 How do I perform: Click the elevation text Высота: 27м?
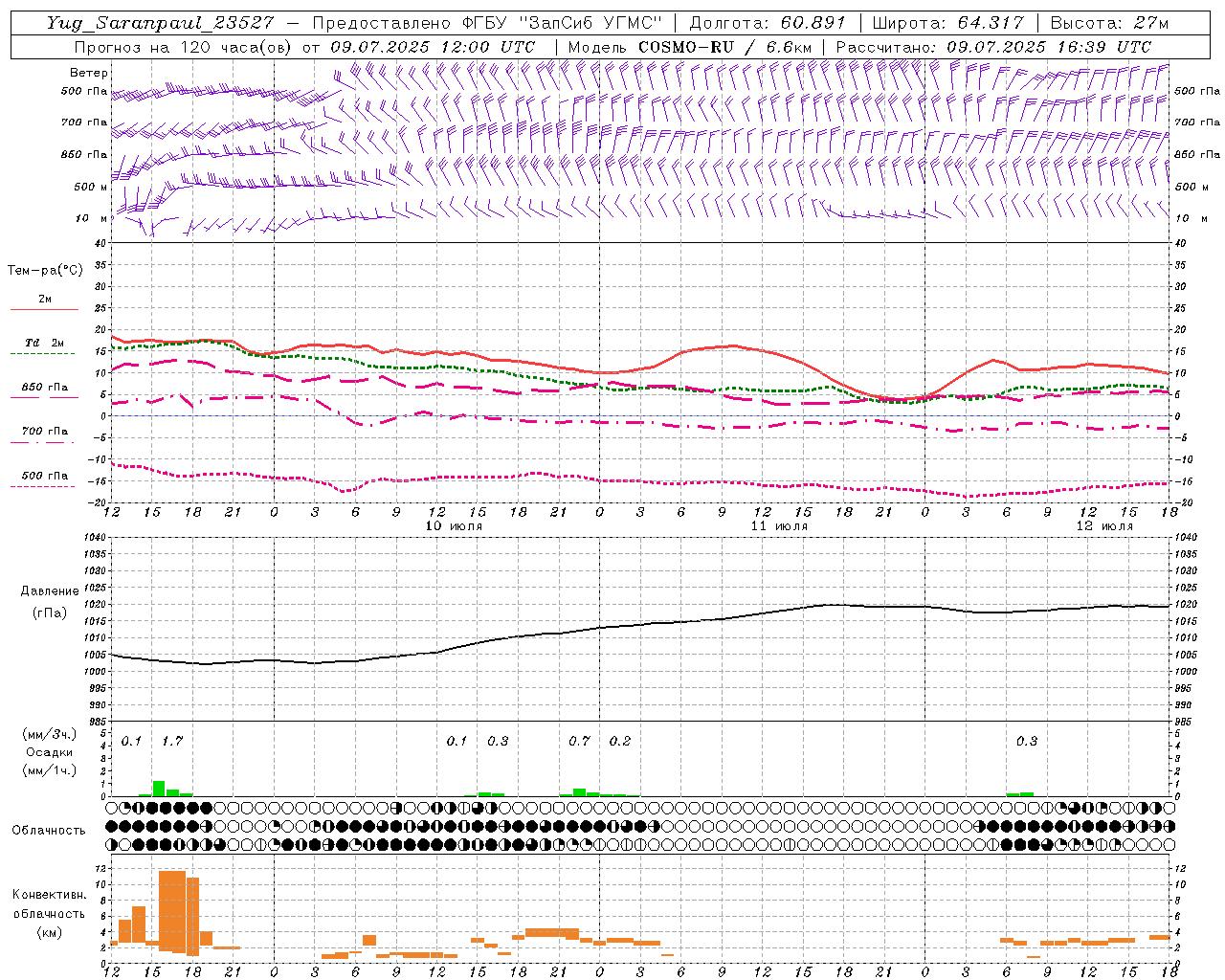click(1109, 23)
